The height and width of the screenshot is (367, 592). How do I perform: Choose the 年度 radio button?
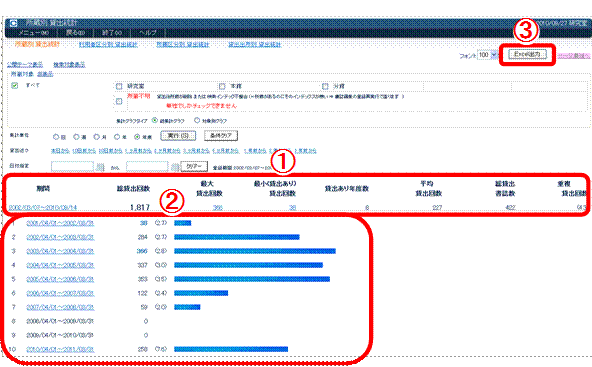(x=137, y=137)
